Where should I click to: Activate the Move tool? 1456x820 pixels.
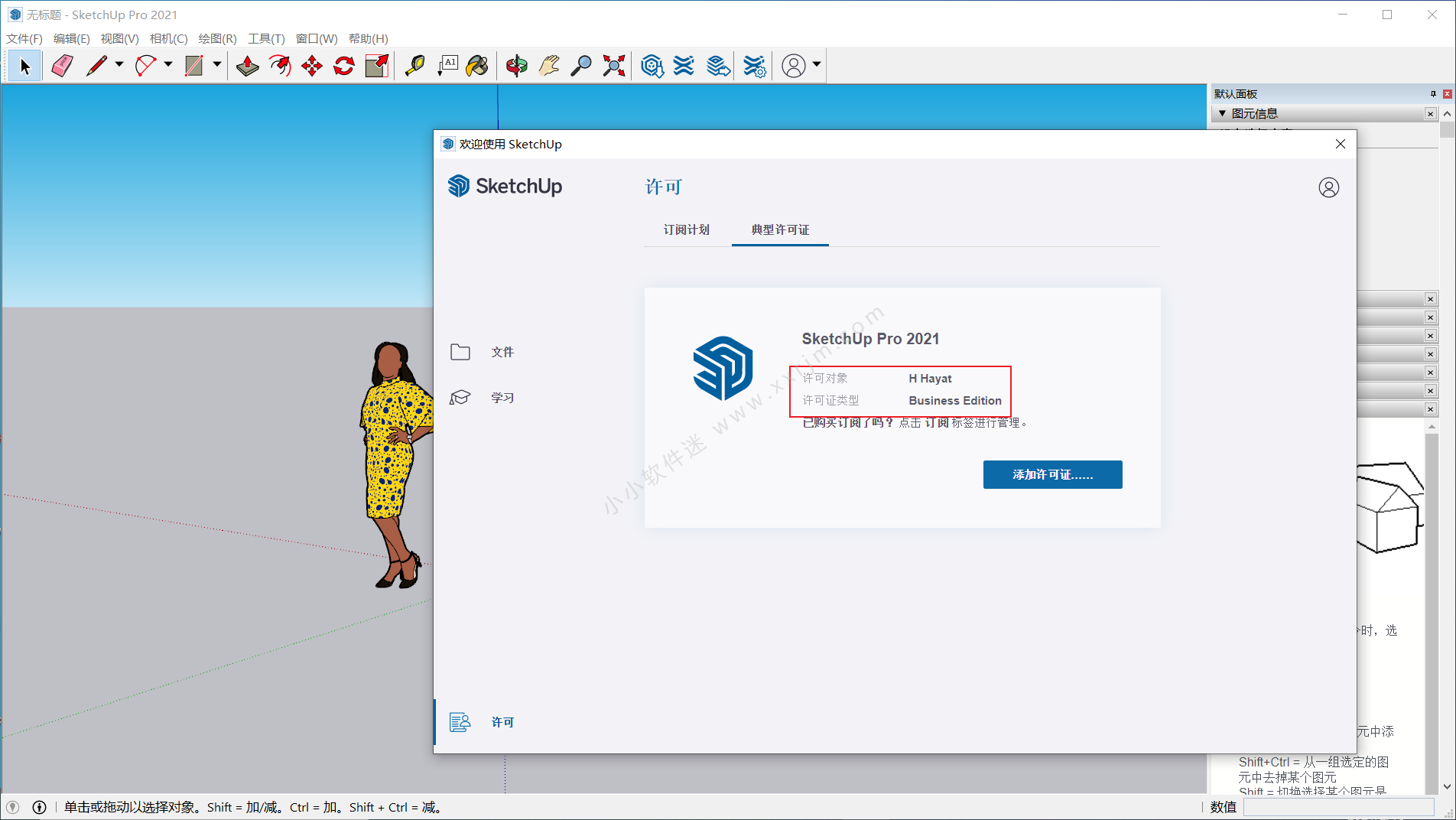(312, 67)
